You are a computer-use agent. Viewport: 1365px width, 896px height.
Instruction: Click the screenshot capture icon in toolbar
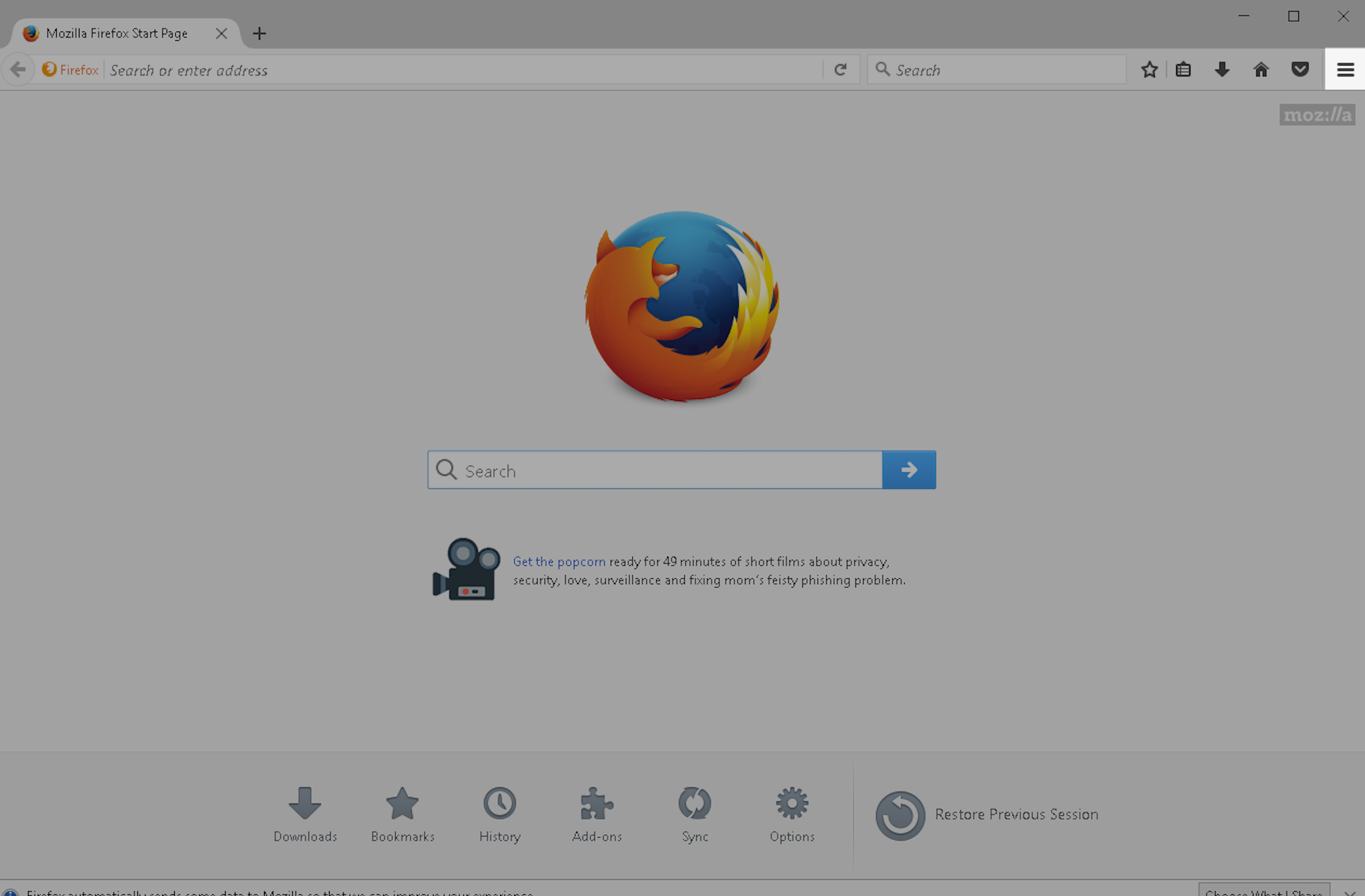pyautogui.click(x=1184, y=70)
